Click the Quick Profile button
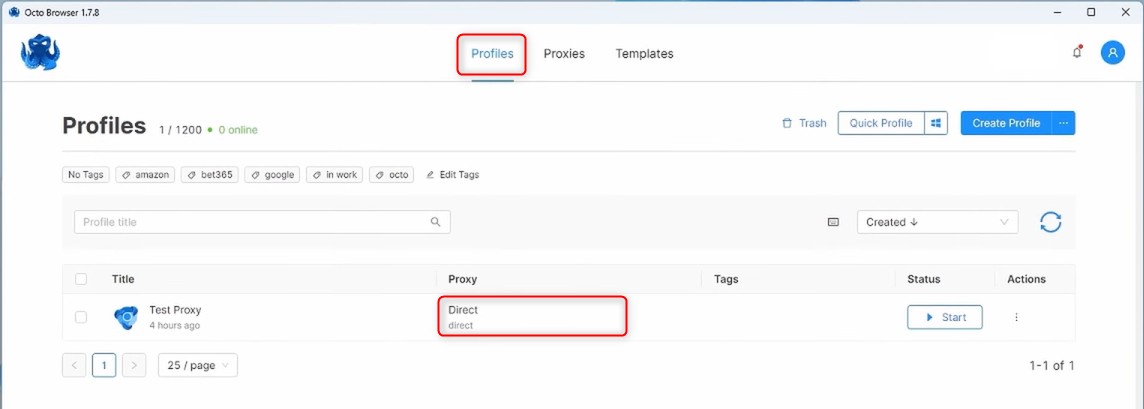Screen dimensions: 1144x409 click(x=881, y=123)
